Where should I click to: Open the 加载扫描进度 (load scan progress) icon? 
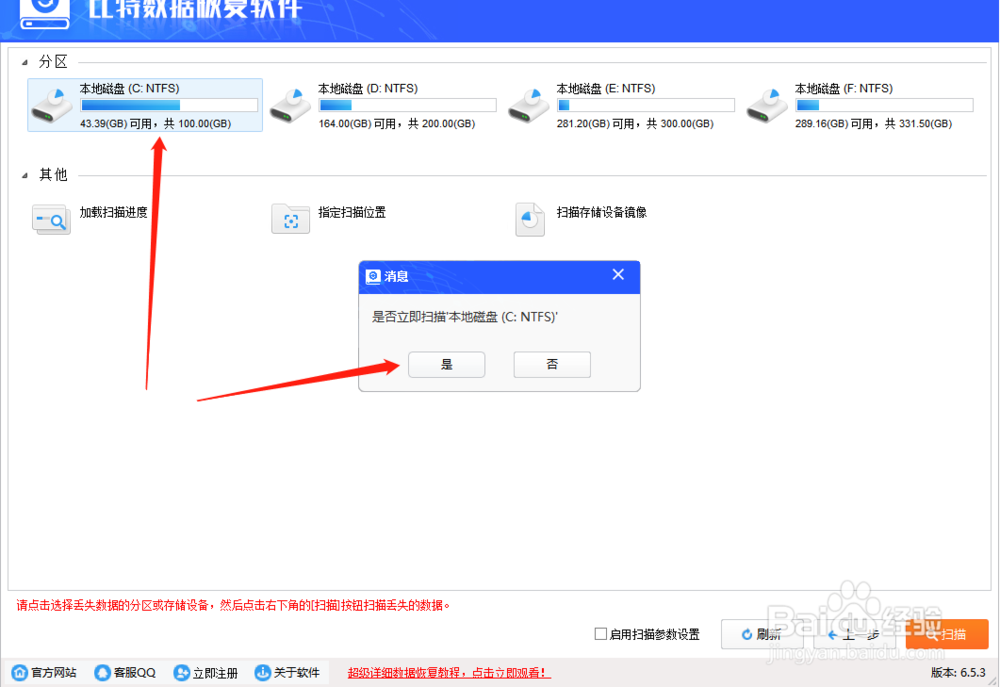click(x=50, y=219)
